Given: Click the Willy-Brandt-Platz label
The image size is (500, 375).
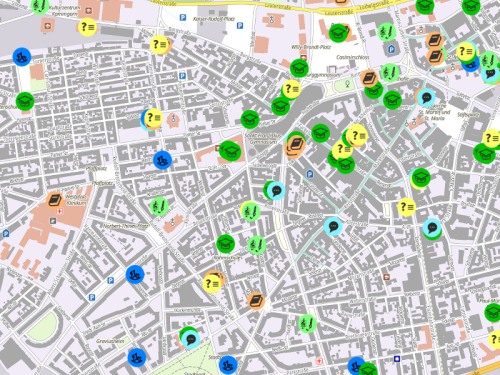Looking at the screenshot, I should point(311,47).
